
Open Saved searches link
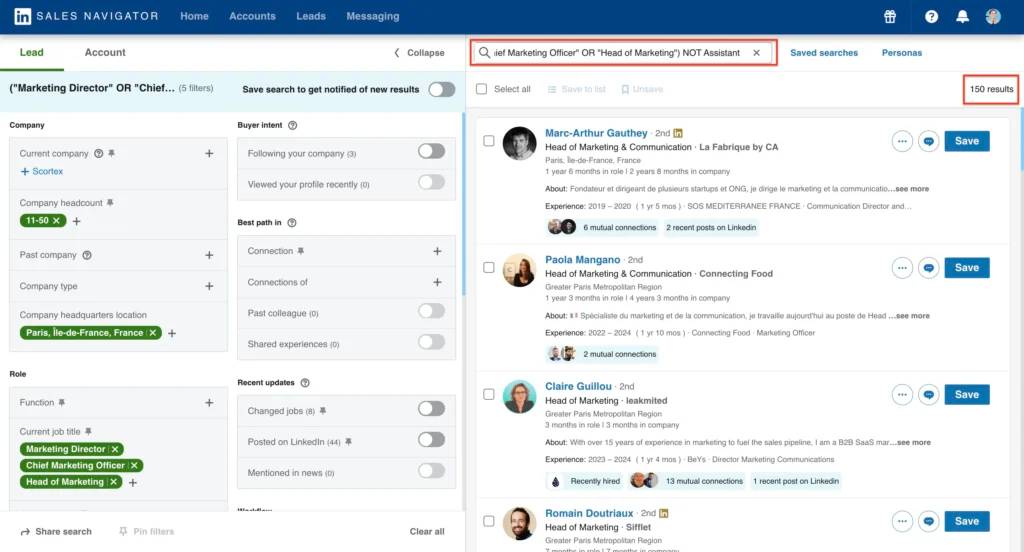tap(823, 52)
